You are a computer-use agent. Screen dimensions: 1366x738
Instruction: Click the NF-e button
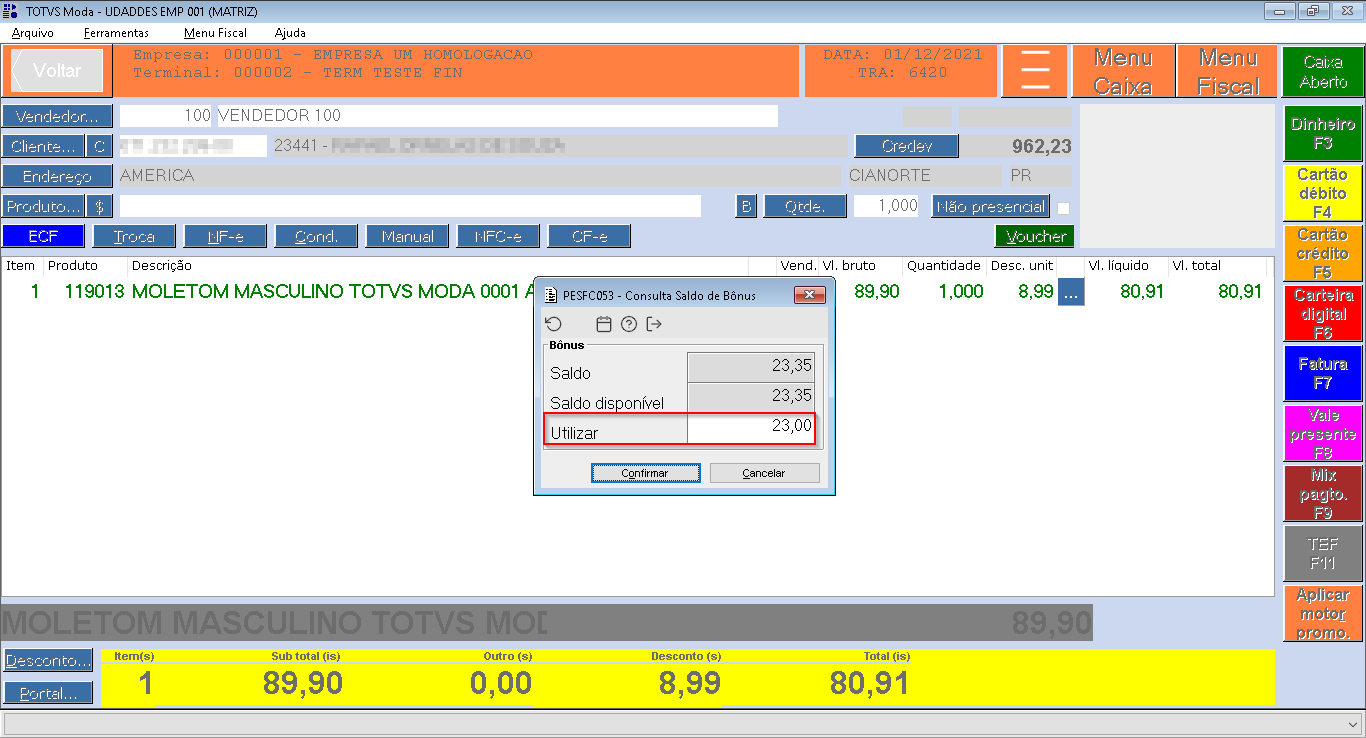[x=225, y=236]
